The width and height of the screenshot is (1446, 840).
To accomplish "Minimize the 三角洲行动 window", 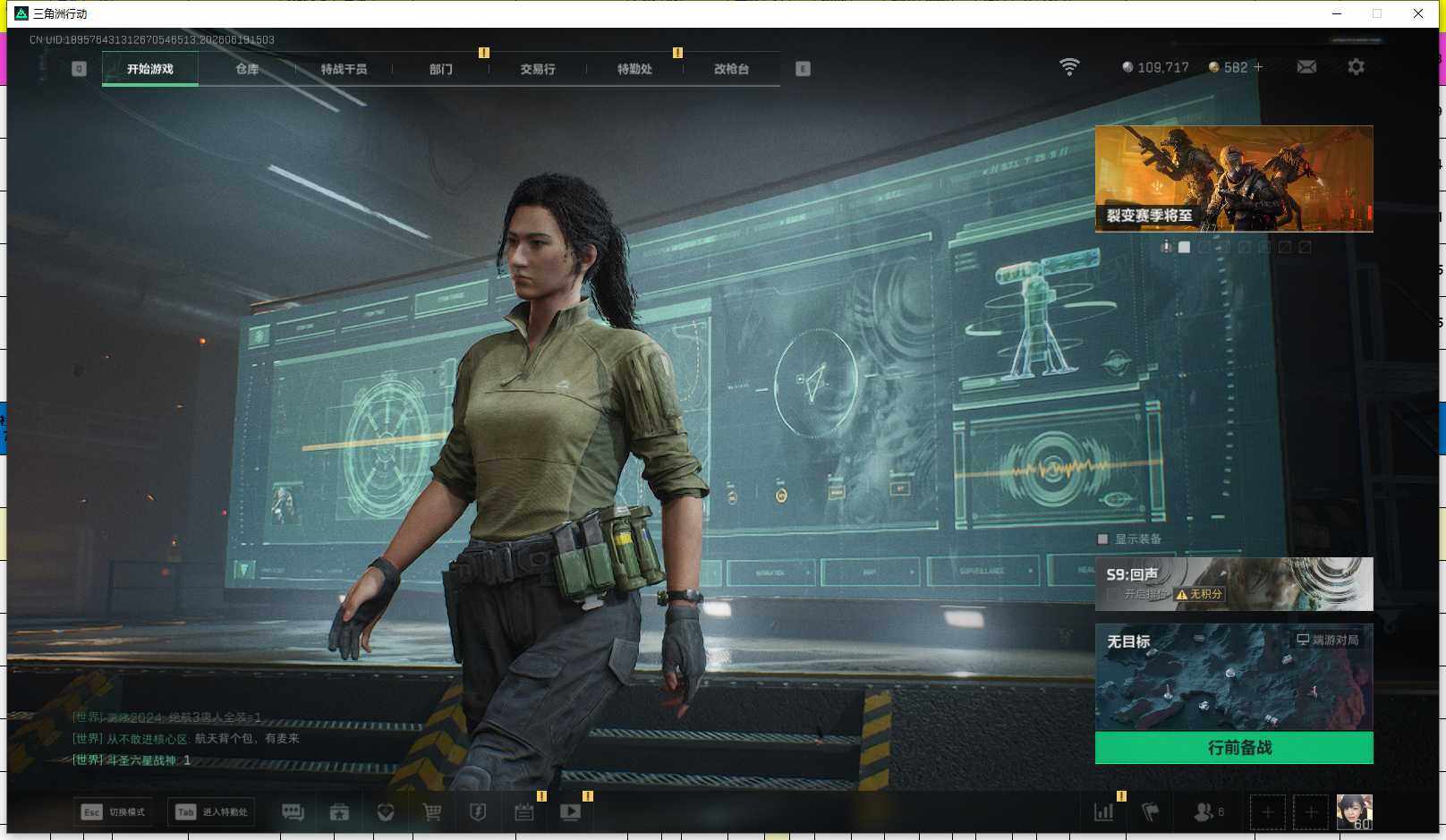I will pyautogui.click(x=1337, y=13).
